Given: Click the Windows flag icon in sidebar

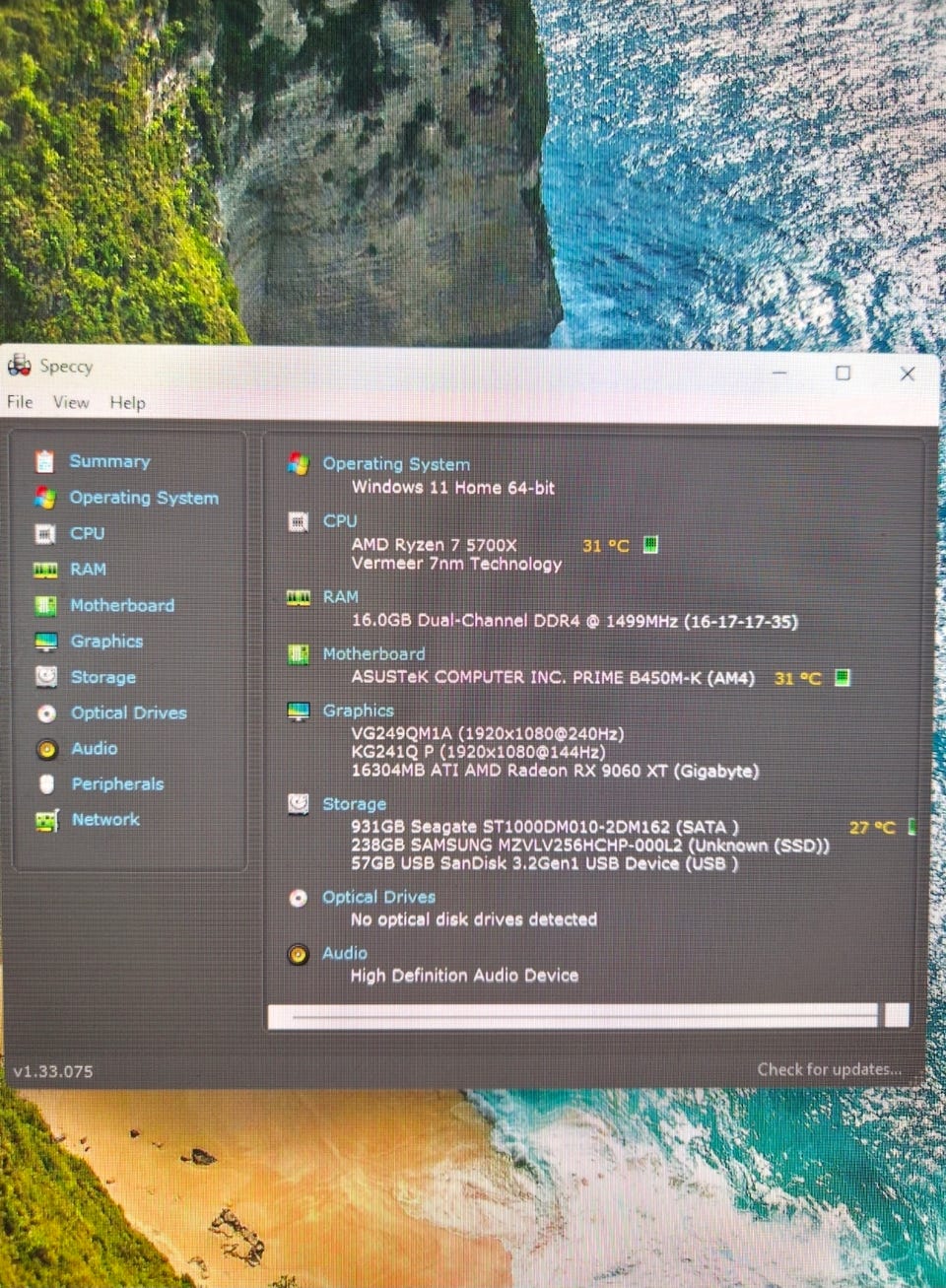Looking at the screenshot, I should tap(45, 498).
